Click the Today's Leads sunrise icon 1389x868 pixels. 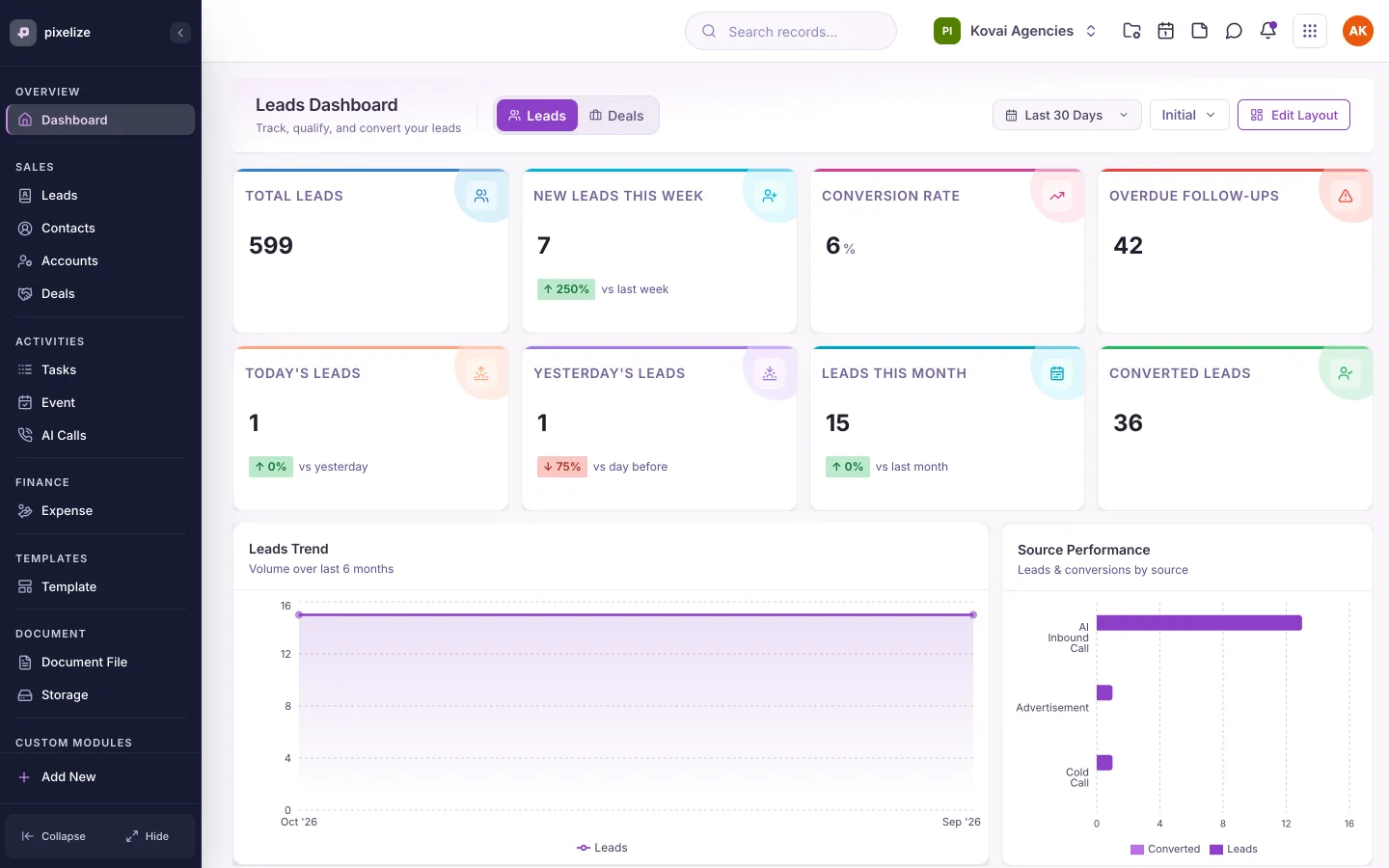pyautogui.click(x=481, y=373)
